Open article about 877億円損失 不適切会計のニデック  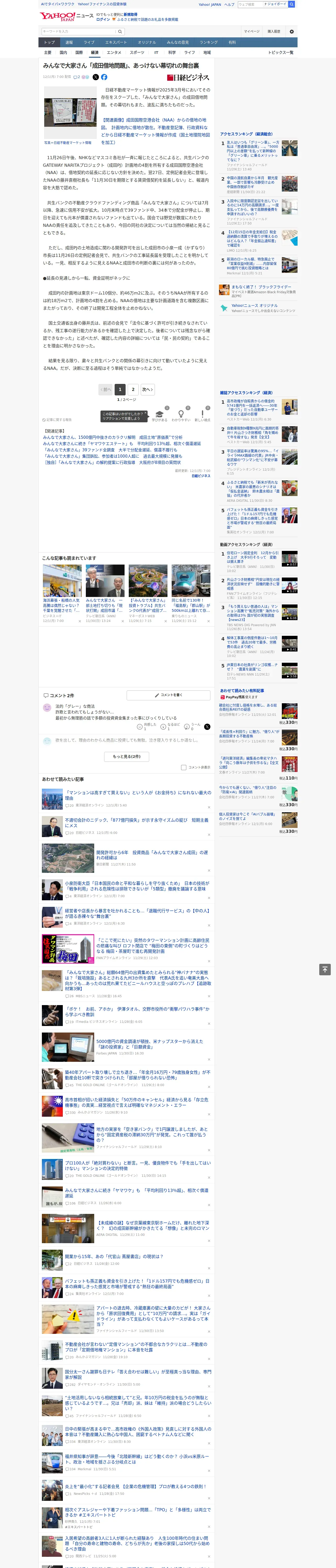pyautogui.click(x=137, y=823)
